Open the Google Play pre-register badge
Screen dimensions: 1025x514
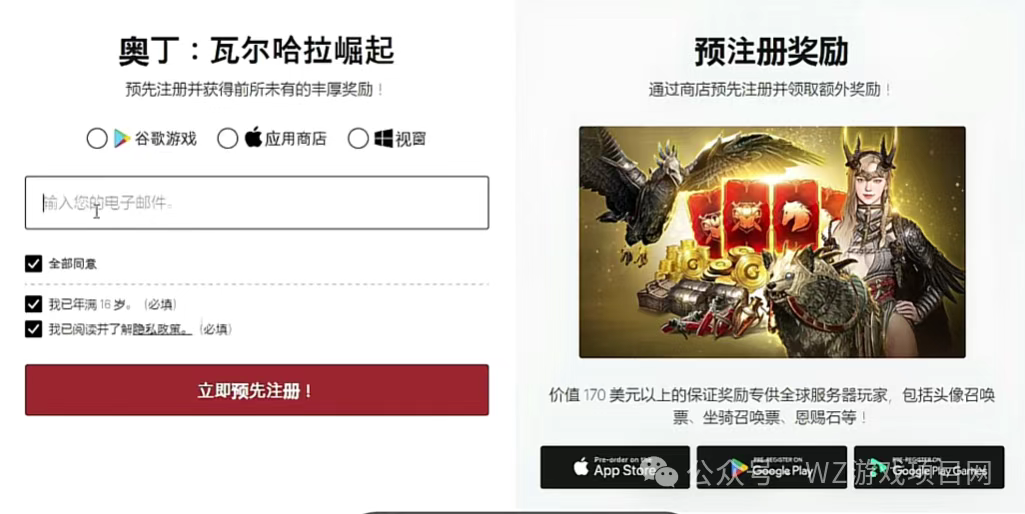click(772, 467)
